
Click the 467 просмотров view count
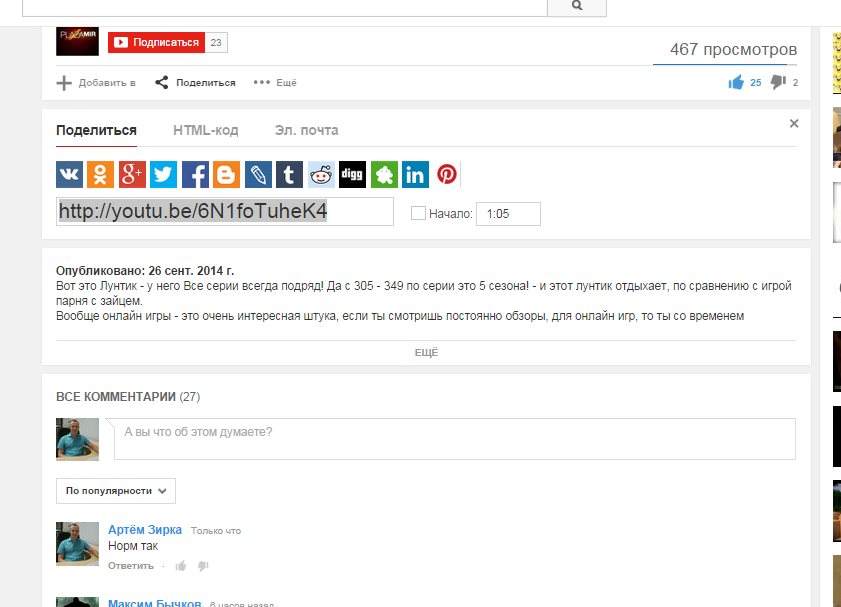tap(733, 49)
